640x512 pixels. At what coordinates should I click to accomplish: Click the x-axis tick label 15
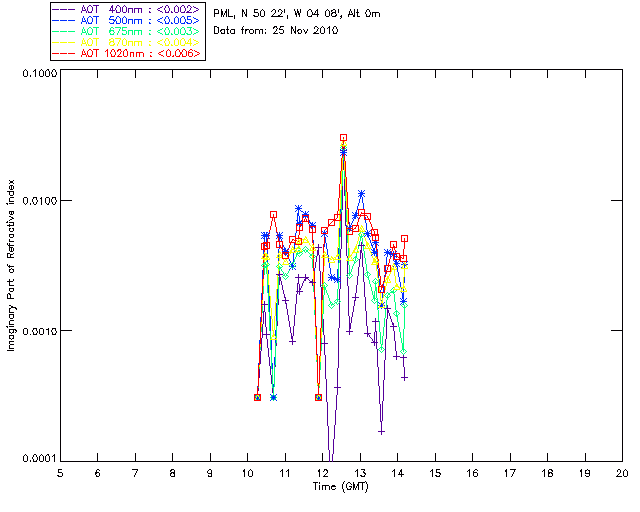[435, 474]
